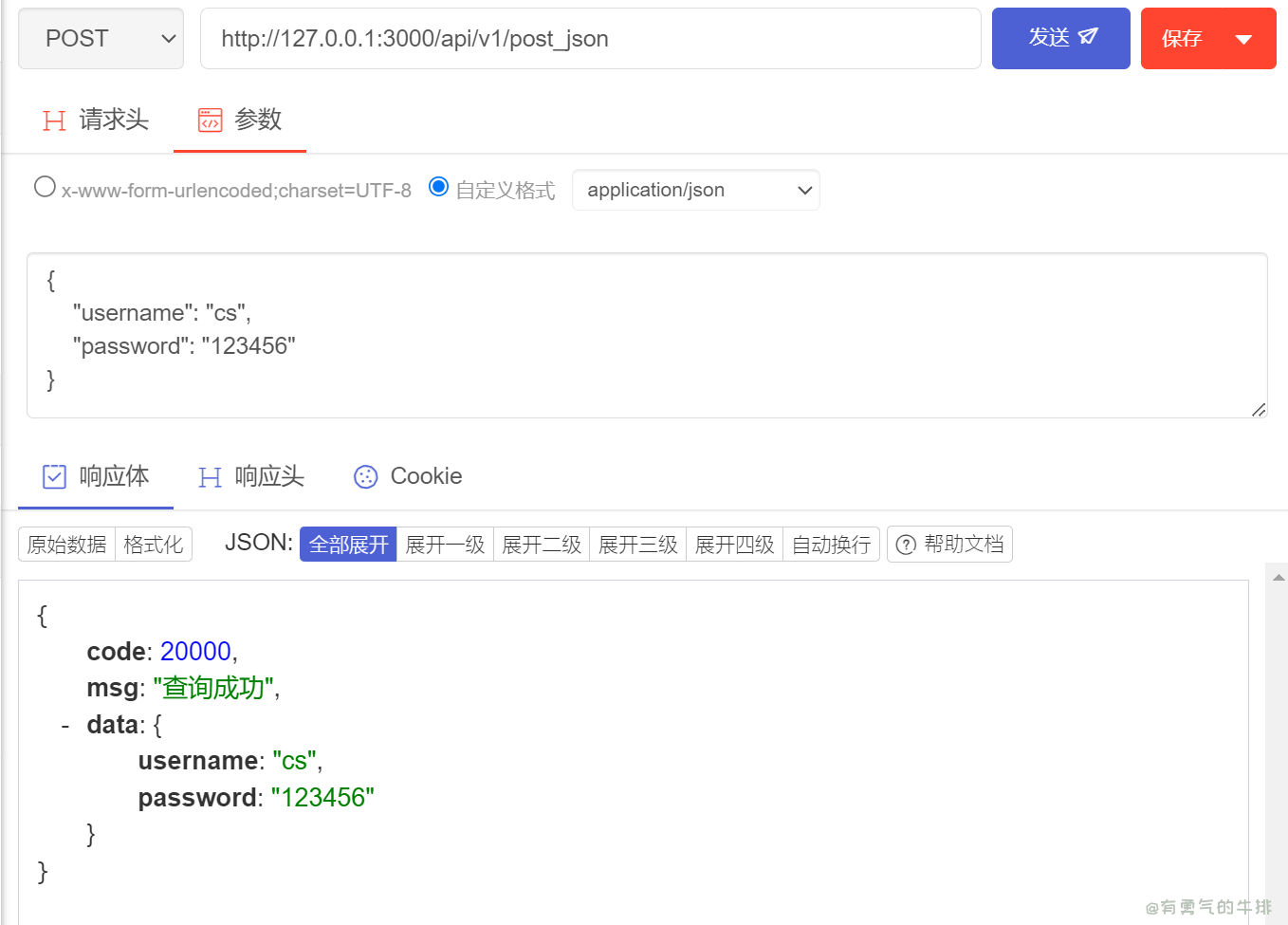The width and height of the screenshot is (1288, 925).
Task: Click the response headers H icon
Action: coord(210,477)
